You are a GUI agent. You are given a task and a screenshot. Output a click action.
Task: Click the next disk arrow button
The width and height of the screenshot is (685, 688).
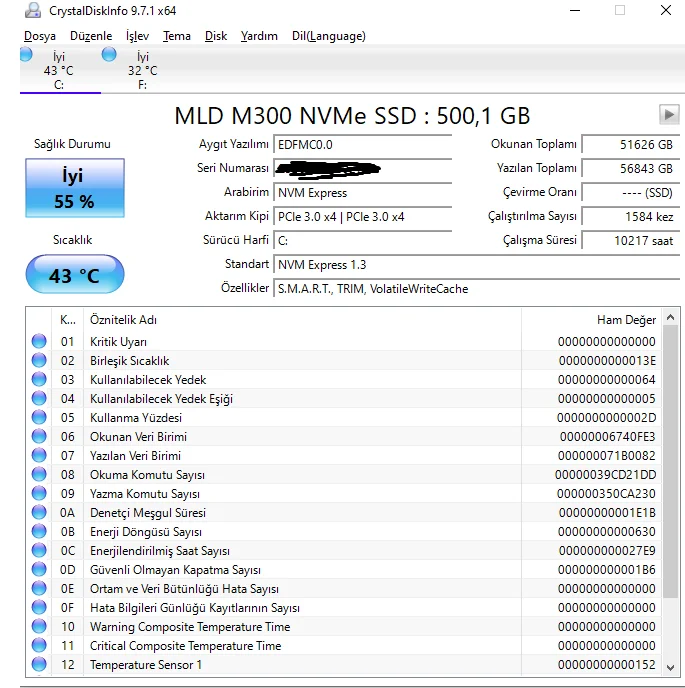pyautogui.click(x=669, y=115)
